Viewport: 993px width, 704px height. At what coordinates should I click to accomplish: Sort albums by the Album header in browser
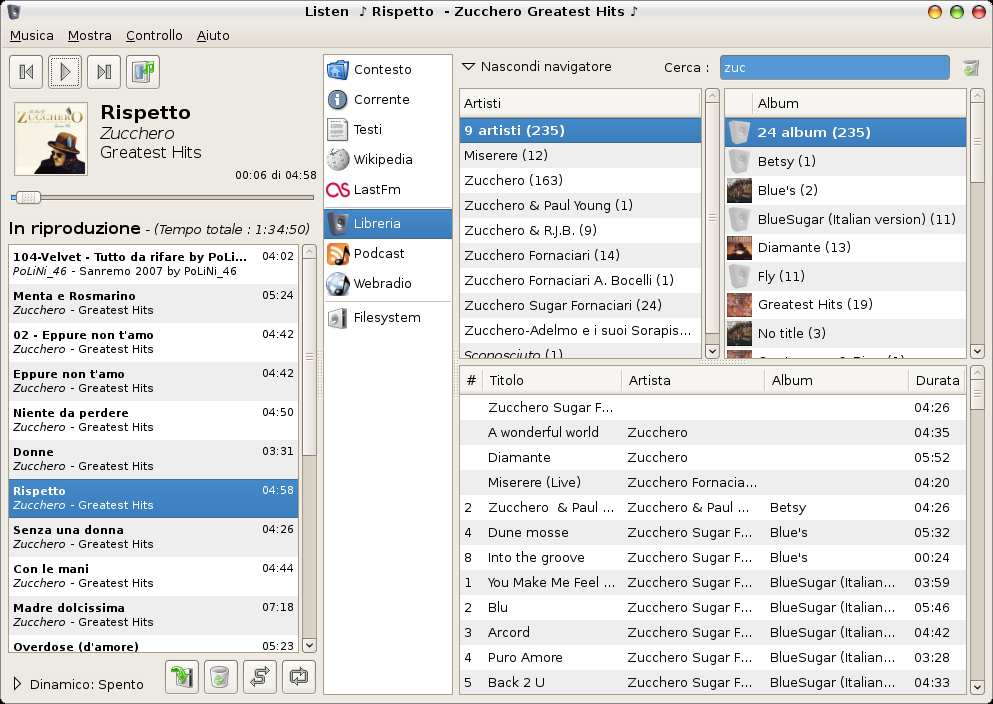858,103
